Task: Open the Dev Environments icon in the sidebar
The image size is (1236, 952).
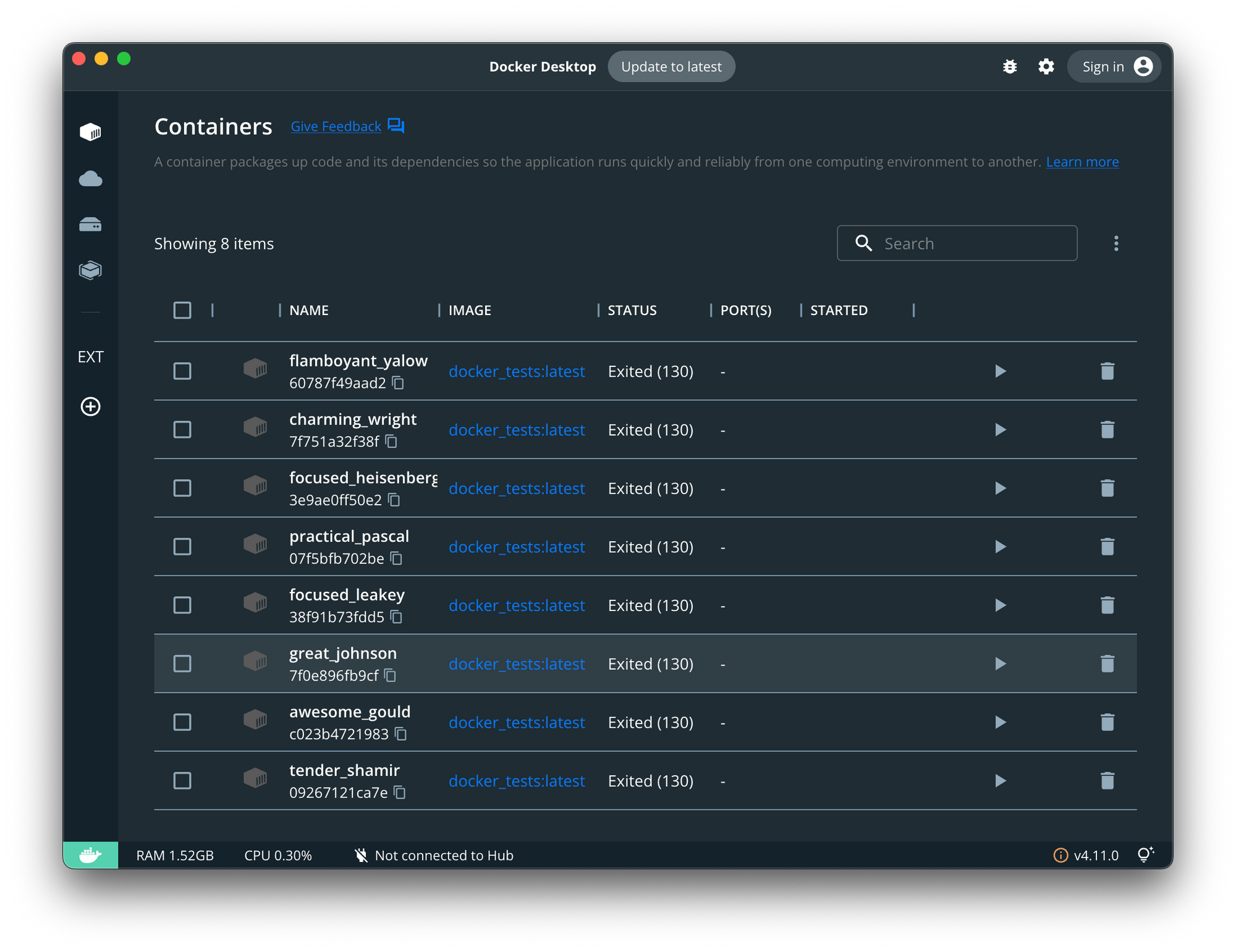Action: (90, 270)
